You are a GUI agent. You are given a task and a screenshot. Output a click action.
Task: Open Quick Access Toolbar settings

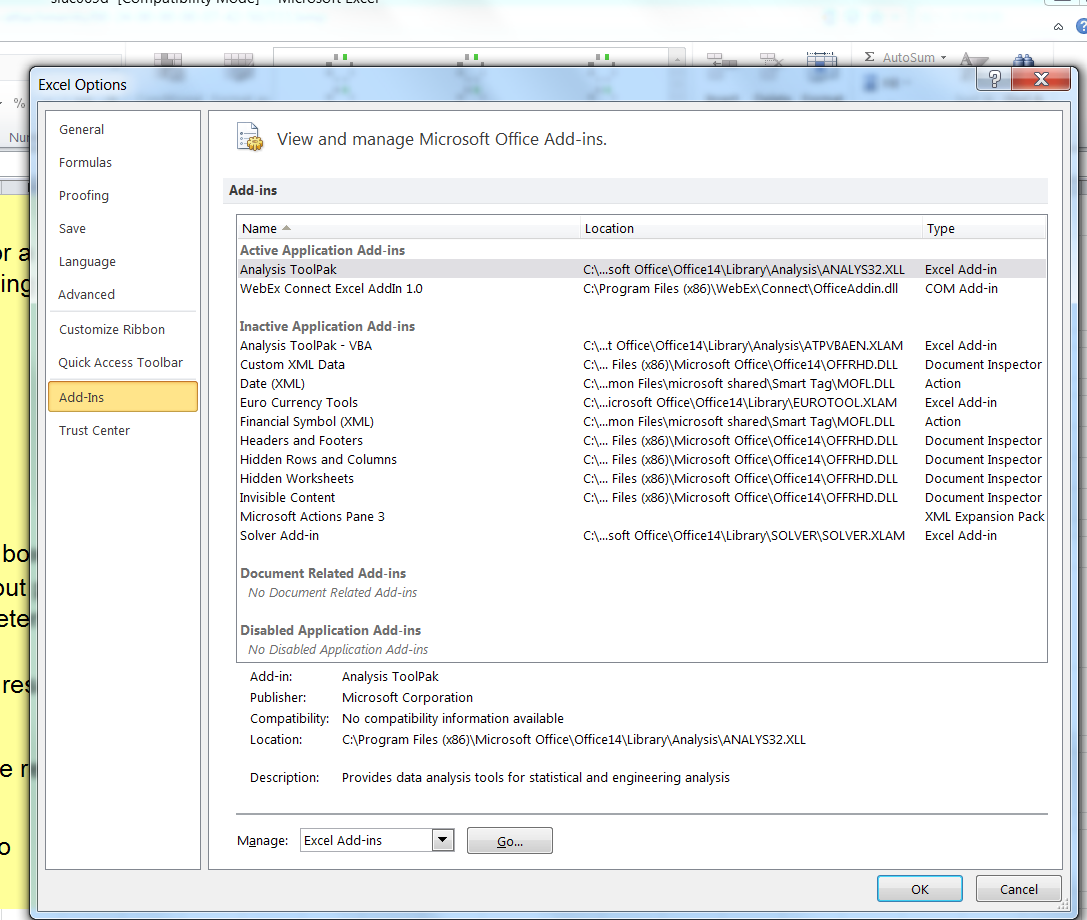(x=121, y=363)
